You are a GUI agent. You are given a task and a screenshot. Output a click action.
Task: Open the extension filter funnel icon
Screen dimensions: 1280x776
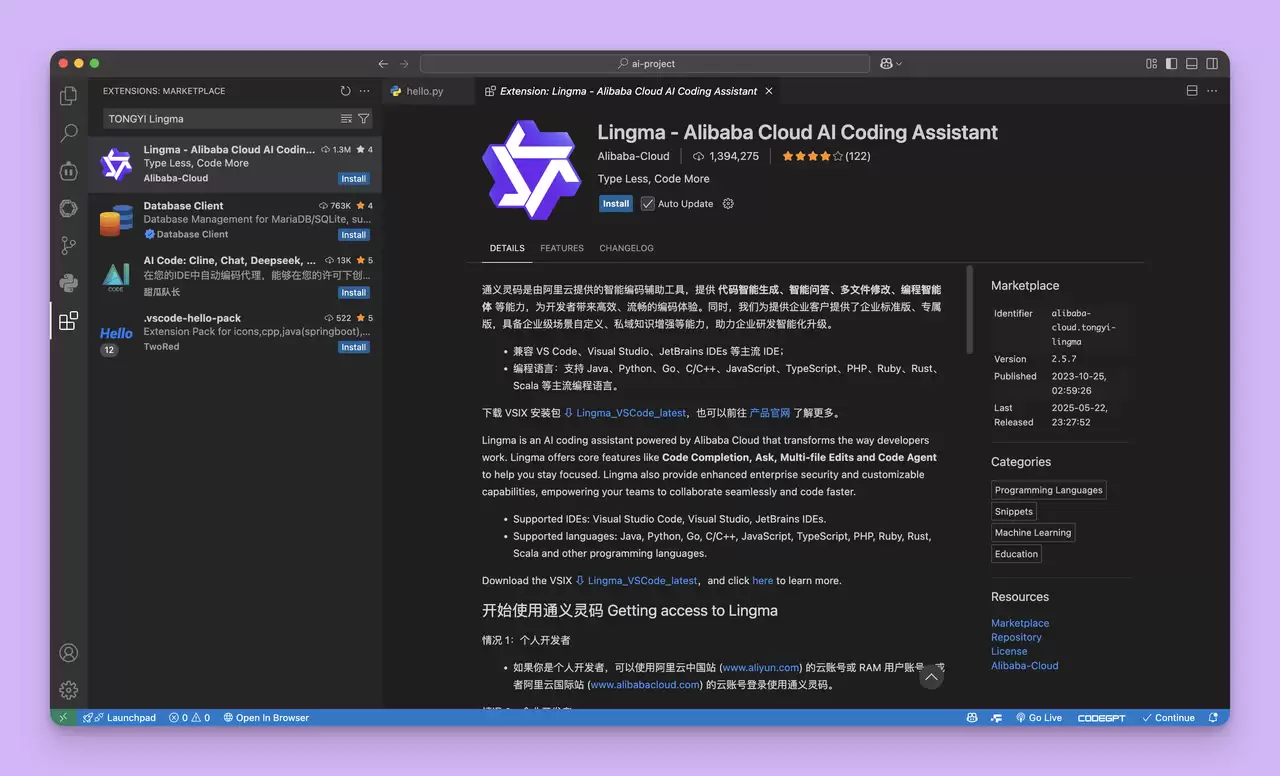pyautogui.click(x=363, y=119)
